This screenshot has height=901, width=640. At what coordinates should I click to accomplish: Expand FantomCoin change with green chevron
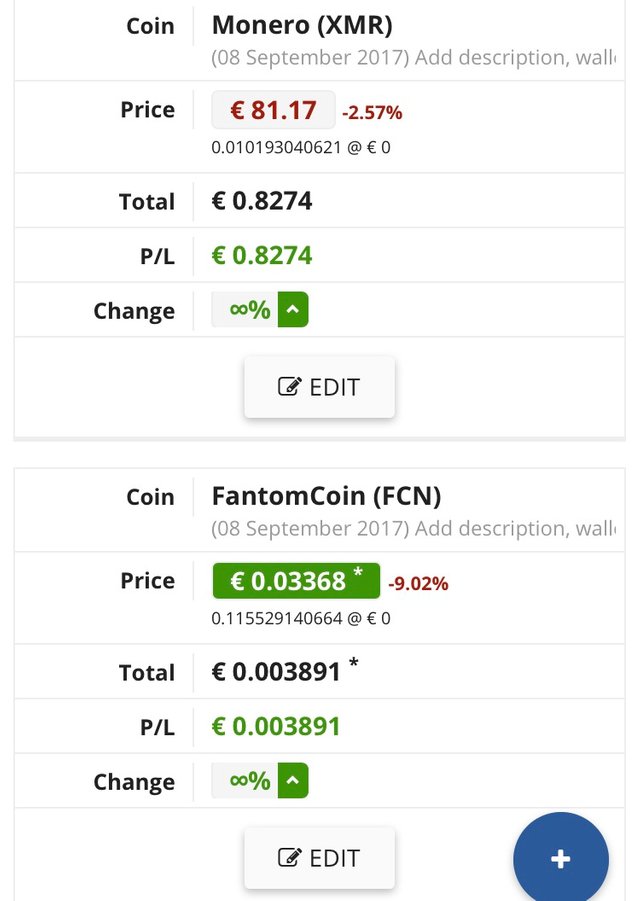[293, 781]
